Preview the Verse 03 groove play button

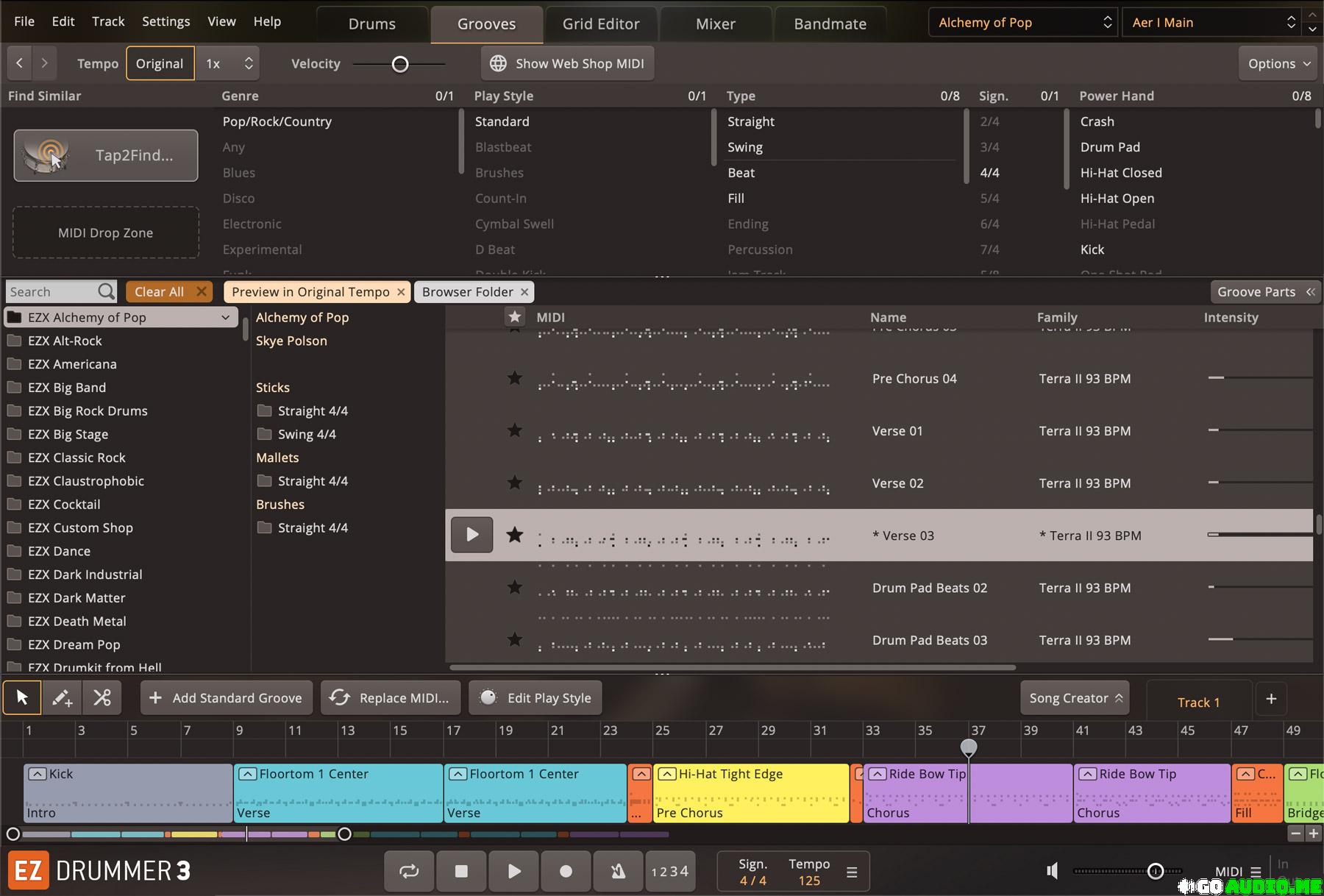[471, 535]
